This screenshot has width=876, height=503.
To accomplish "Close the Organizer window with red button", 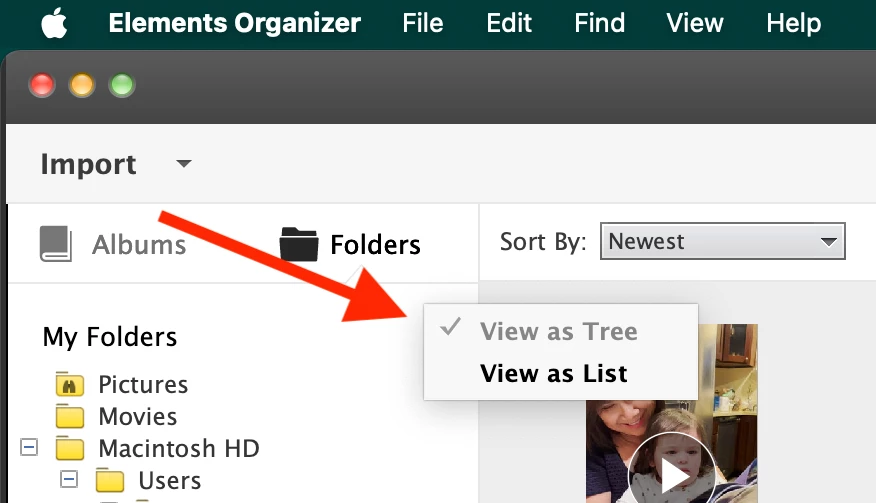I will [42, 86].
